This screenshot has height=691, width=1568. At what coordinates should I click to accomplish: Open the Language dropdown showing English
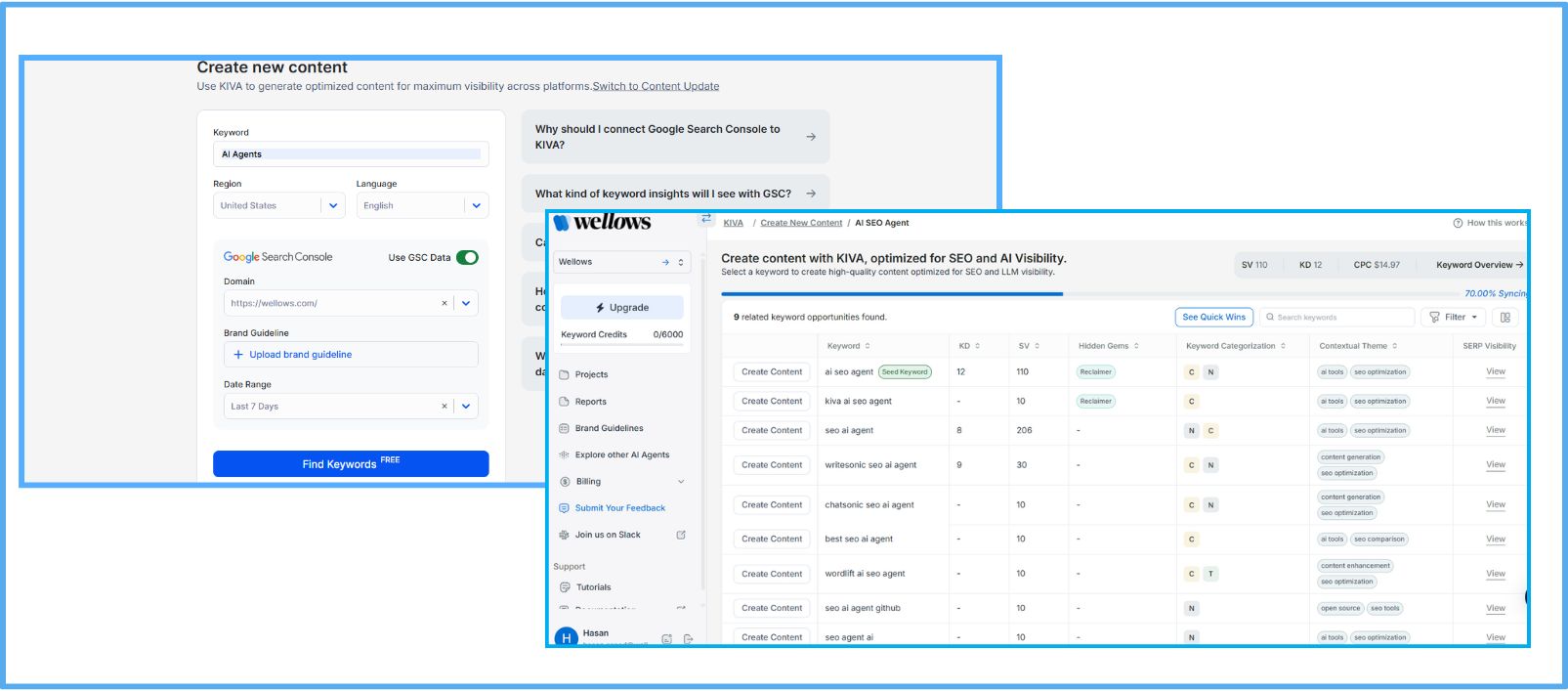[422, 205]
